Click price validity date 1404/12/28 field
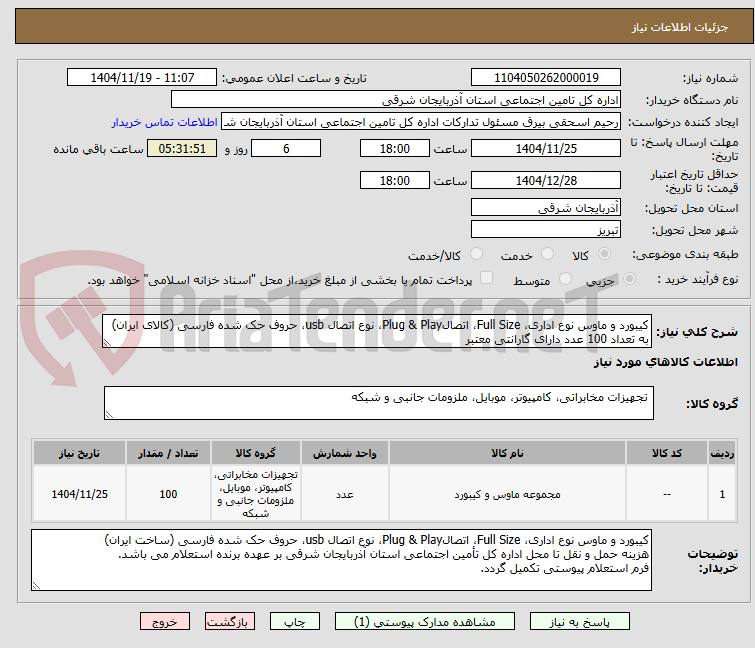755x648 pixels. coord(546,180)
